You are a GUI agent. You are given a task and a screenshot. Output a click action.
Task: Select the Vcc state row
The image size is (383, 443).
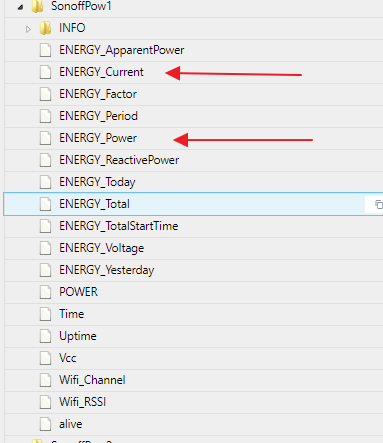pos(194,358)
